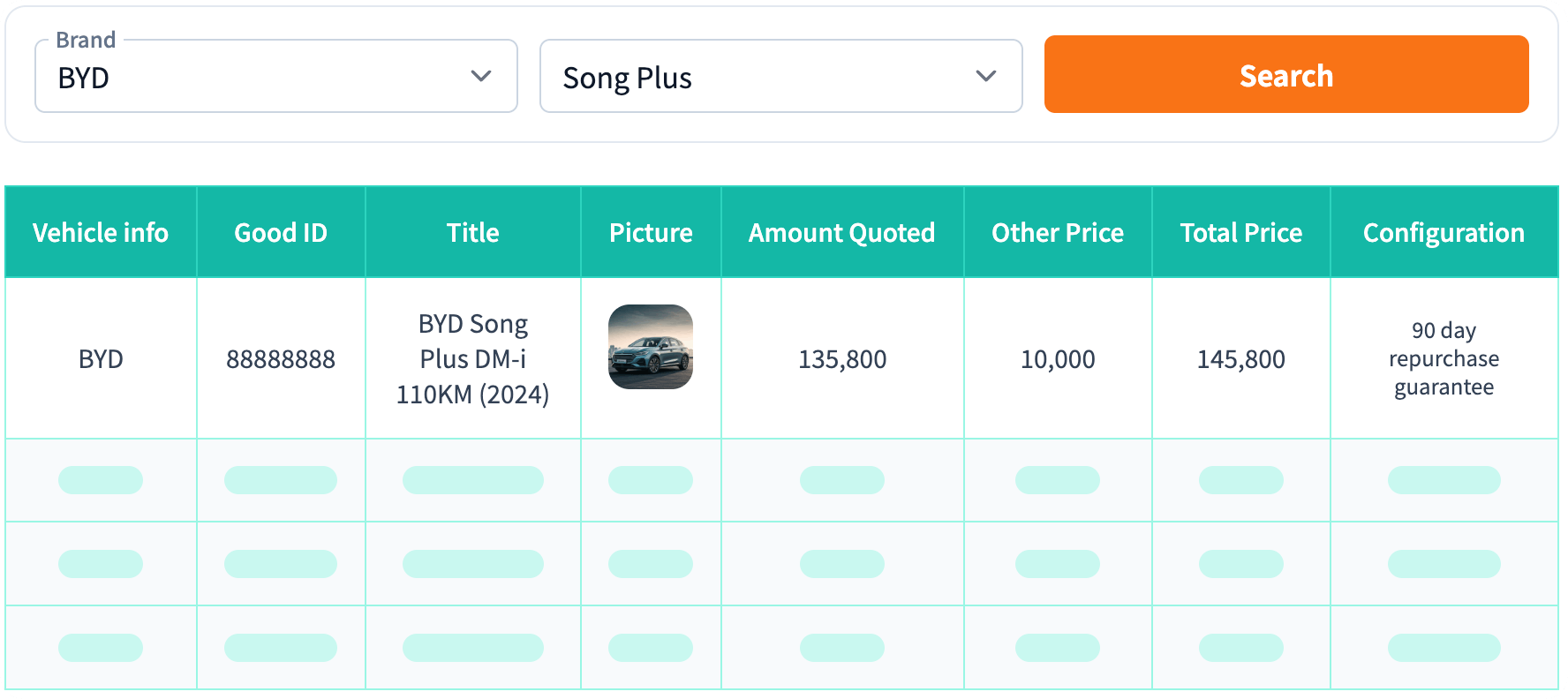Click the chevron arrow beside Song Plus
Image resolution: width=1568 pixels, height=699 pixels.
(x=985, y=77)
